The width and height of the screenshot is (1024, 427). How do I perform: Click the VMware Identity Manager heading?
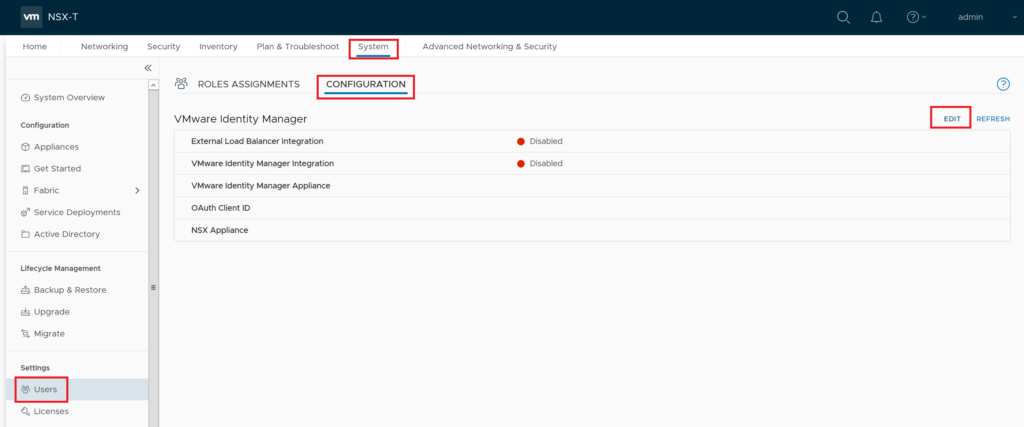240,119
